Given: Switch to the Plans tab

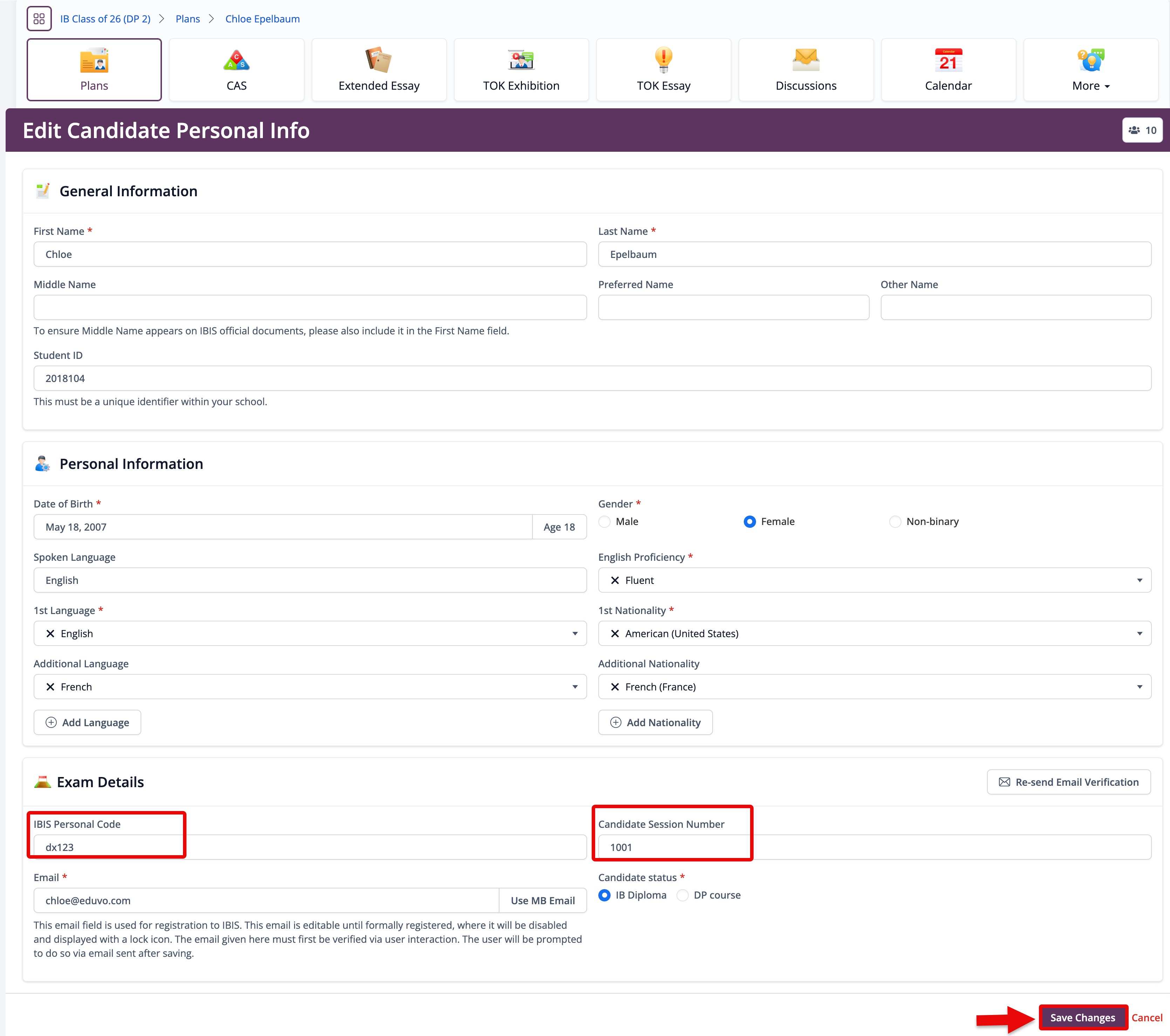Looking at the screenshot, I should (x=94, y=70).
